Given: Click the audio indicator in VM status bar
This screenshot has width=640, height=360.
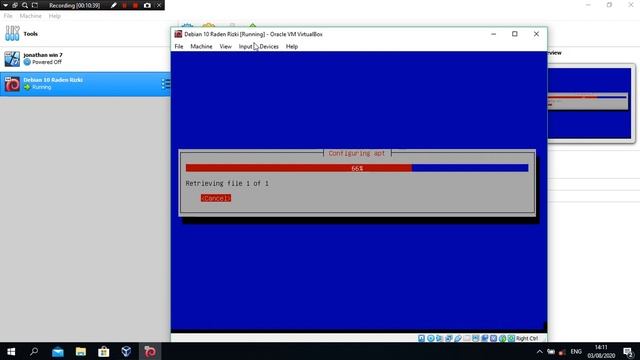Looking at the screenshot, I should tap(439, 338).
